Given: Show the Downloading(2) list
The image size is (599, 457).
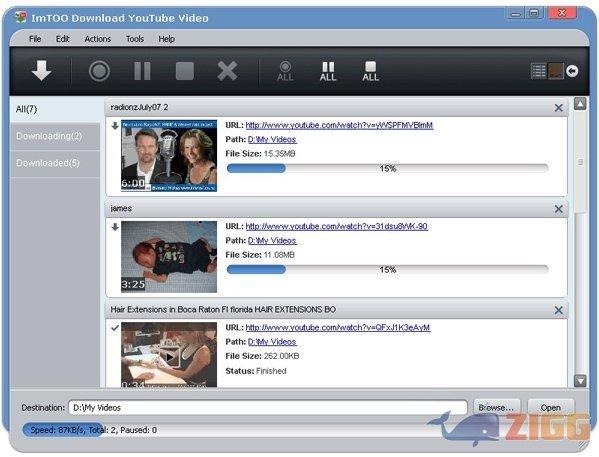Looking at the screenshot, I should (x=55, y=136).
